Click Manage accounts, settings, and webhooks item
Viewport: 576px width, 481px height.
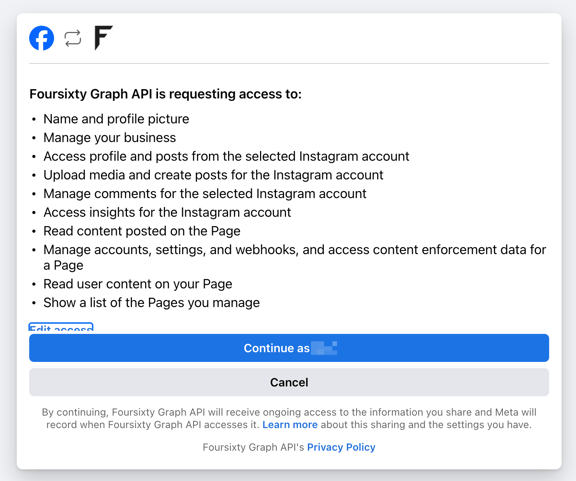click(x=295, y=257)
